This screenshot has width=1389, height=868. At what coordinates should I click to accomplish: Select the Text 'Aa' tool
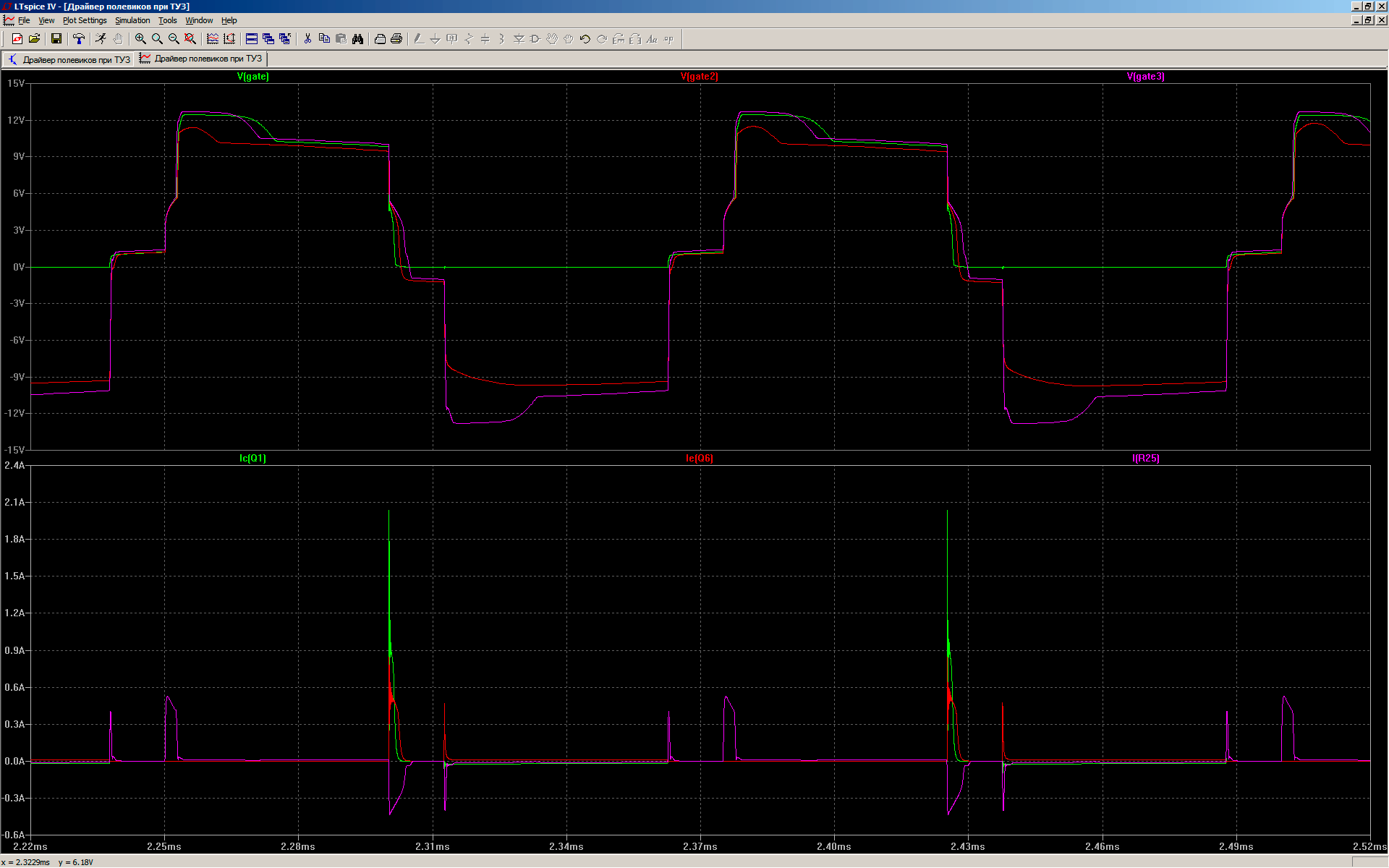pyautogui.click(x=652, y=39)
